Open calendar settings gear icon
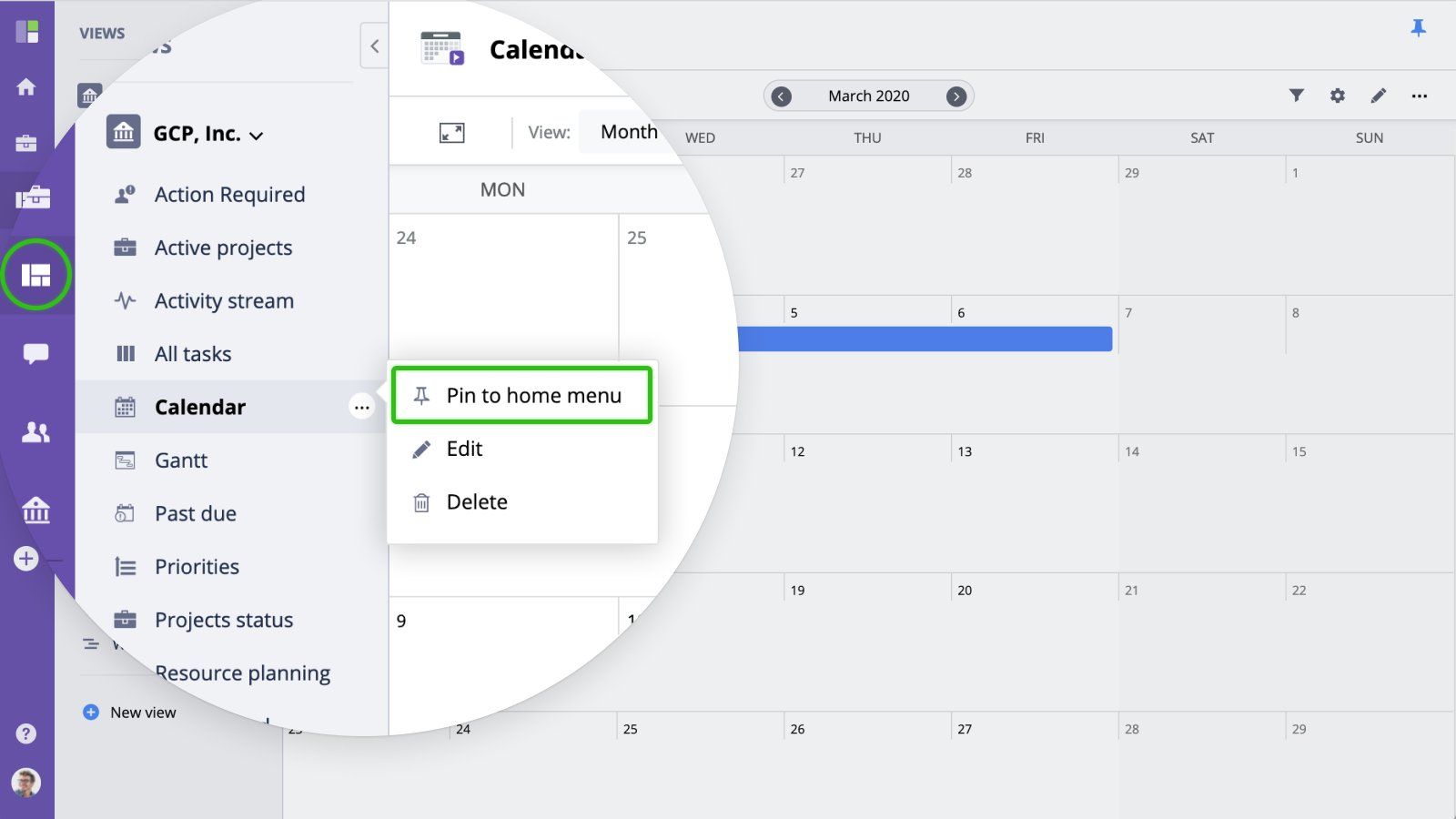 pyautogui.click(x=1338, y=96)
